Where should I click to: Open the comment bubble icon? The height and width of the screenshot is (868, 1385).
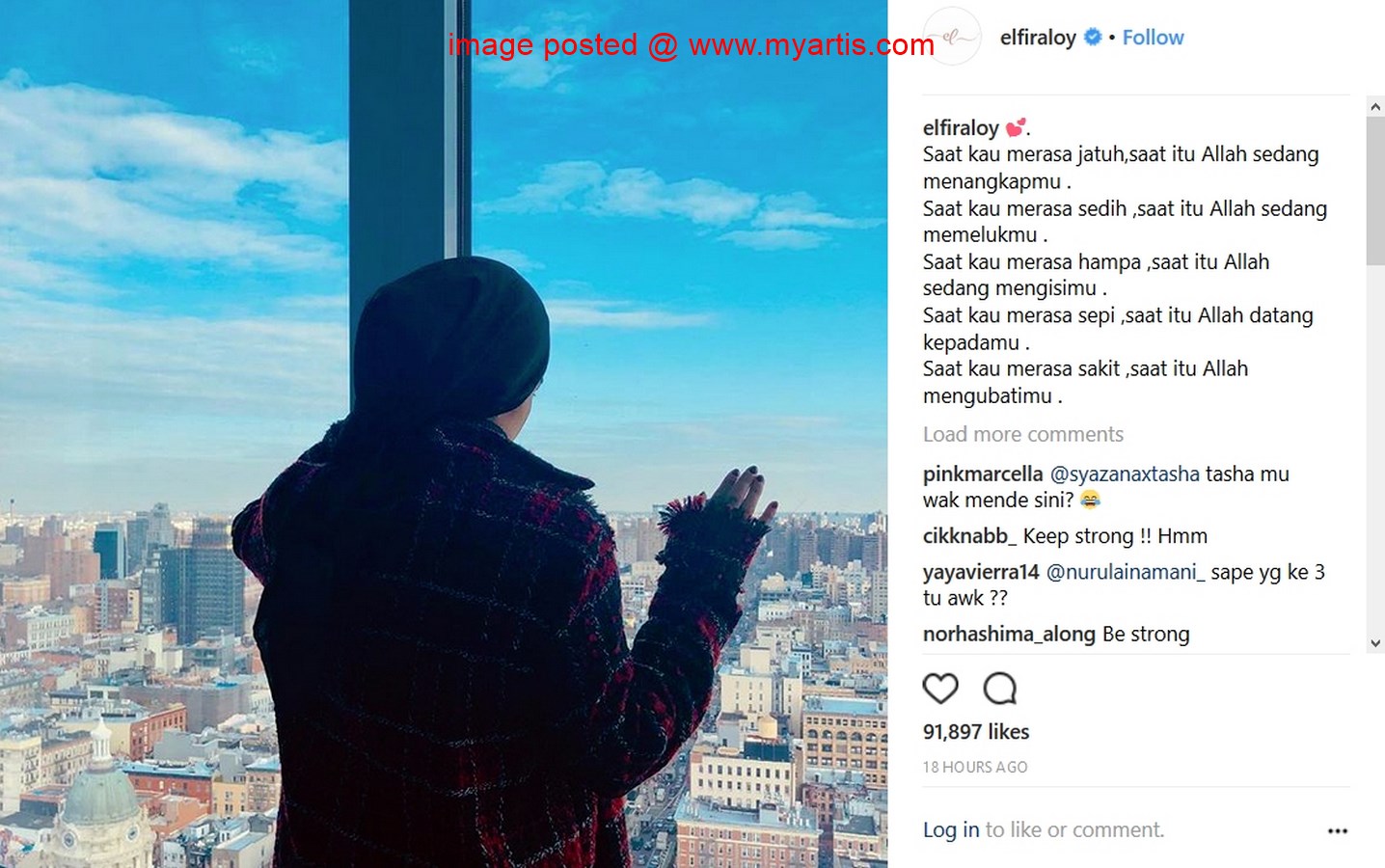[1000, 689]
